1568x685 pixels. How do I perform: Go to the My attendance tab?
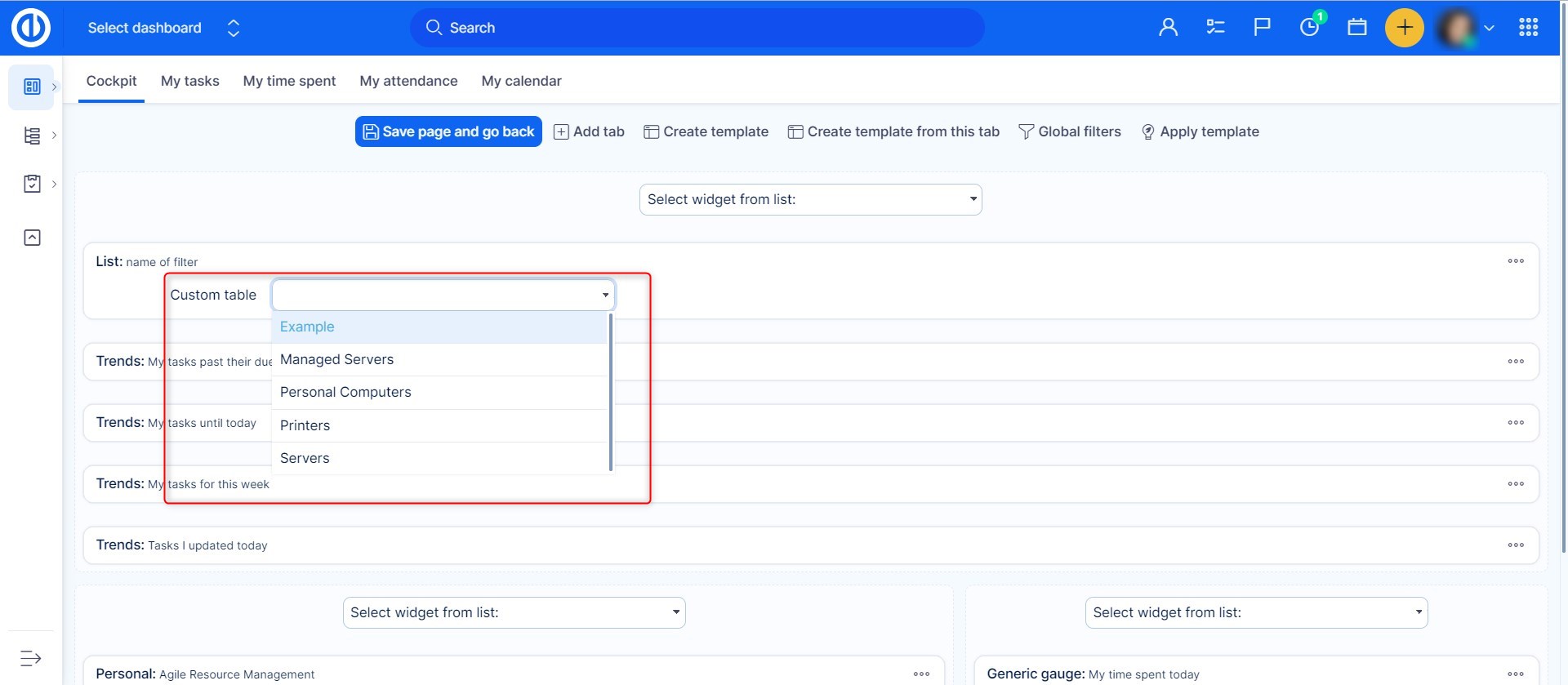(x=408, y=81)
